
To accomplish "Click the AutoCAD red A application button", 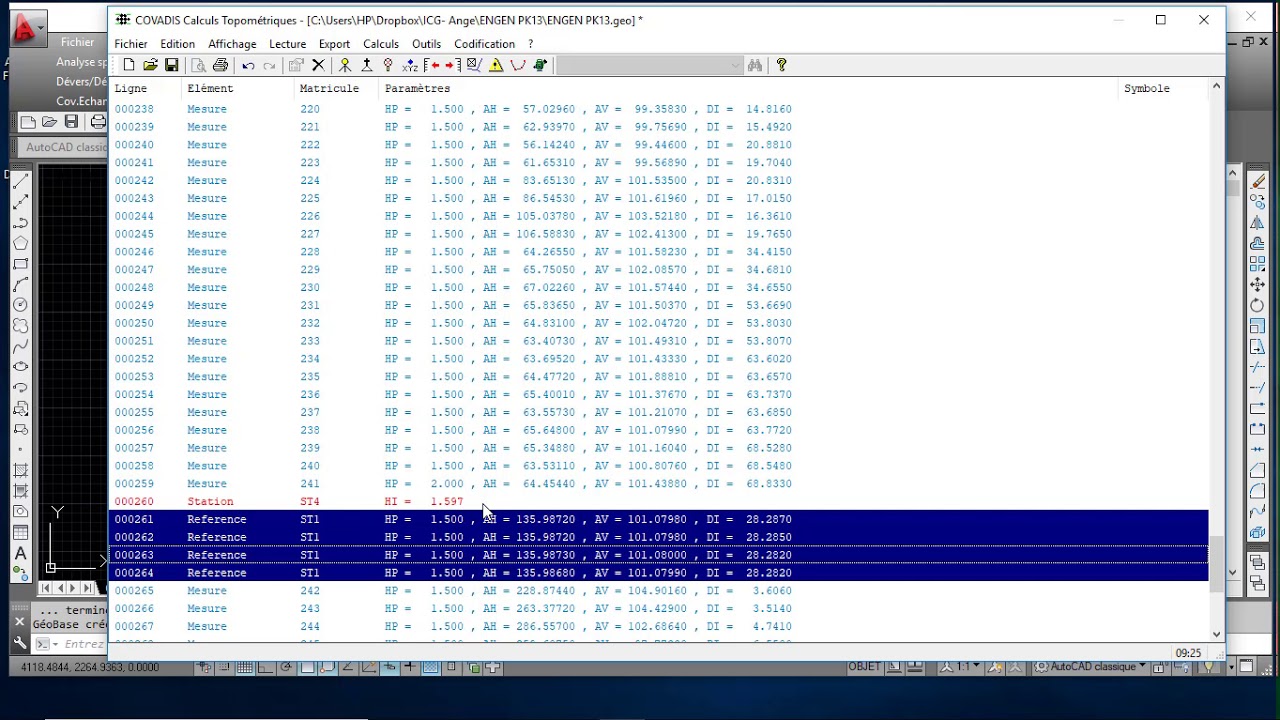I will tap(26, 29).
